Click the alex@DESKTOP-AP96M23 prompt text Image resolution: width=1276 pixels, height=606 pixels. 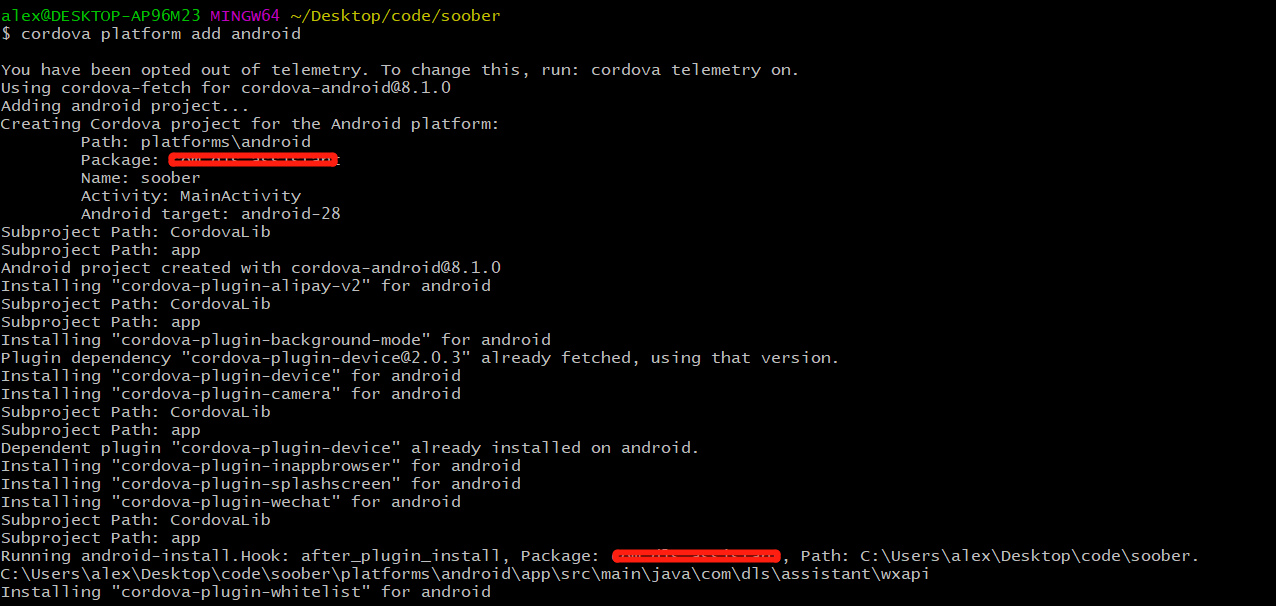point(101,16)
